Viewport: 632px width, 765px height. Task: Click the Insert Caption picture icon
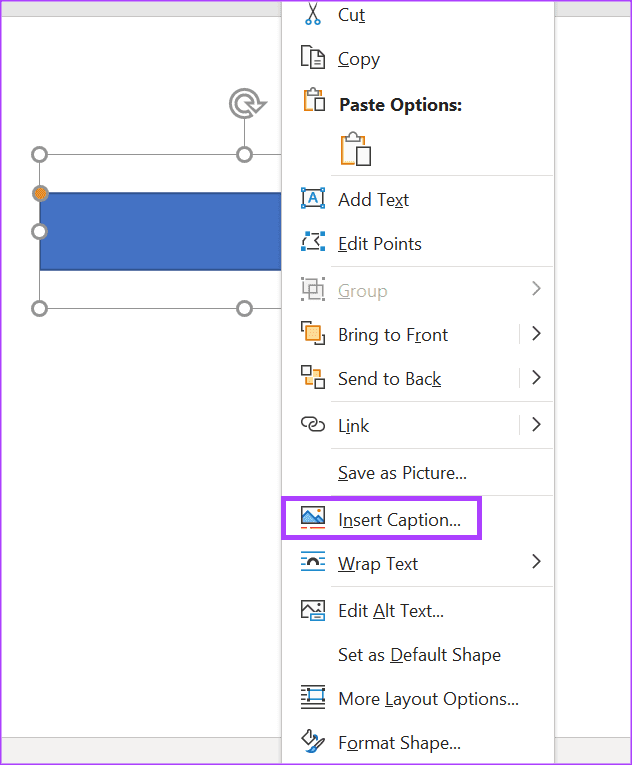tap(313, 518)
